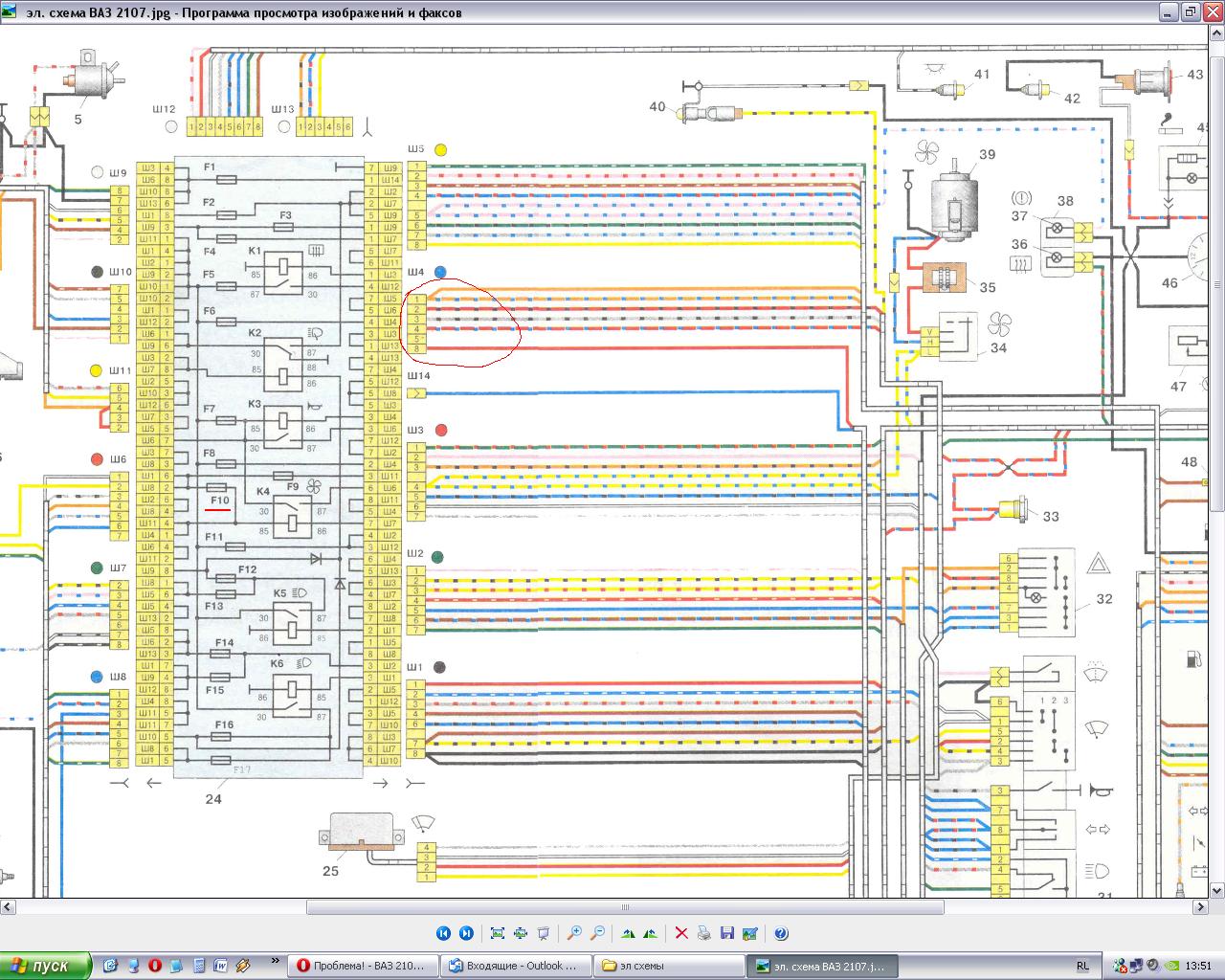Image resolution: width=1225 pixels, height=980 pixels.
Task: Rotate the image clockwise
Action: 628,933
